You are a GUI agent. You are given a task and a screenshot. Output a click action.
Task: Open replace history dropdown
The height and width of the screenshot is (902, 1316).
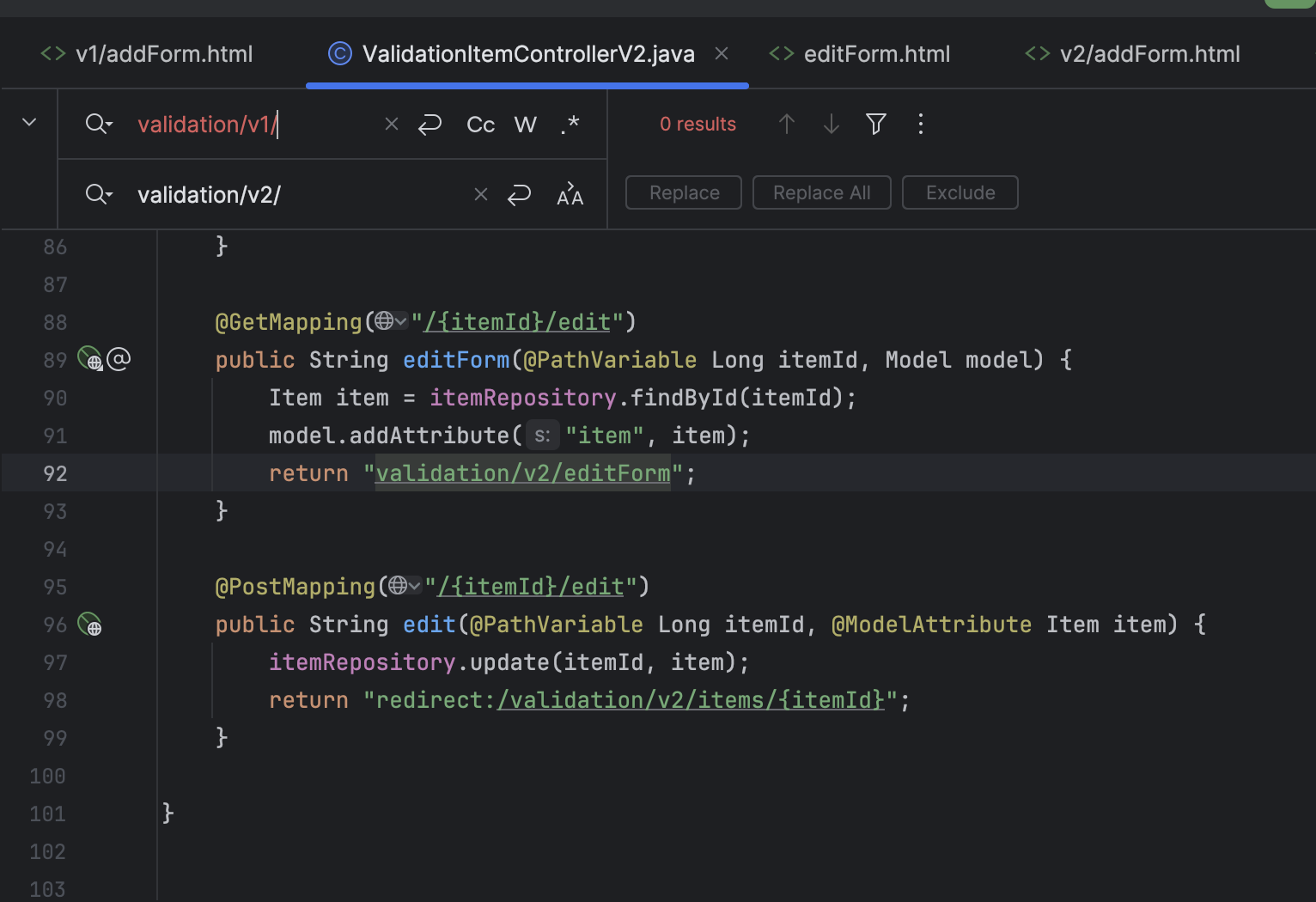pyautogui.click(x=100, y=195)
